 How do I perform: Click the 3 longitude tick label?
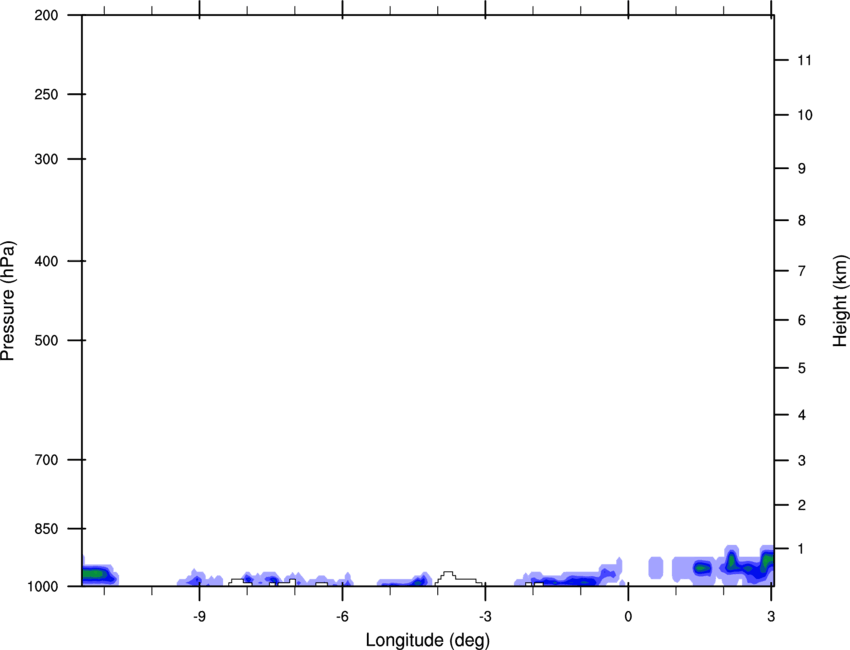pos(771,617)
